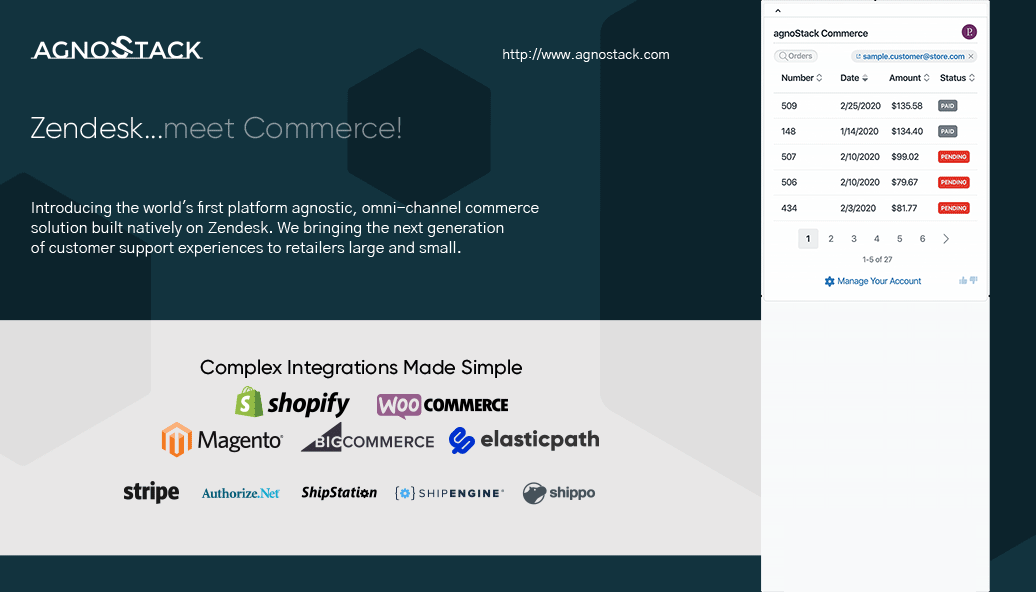1036x592 pixels.
Task: Go to orders page 3
Action: click(854, 239)
